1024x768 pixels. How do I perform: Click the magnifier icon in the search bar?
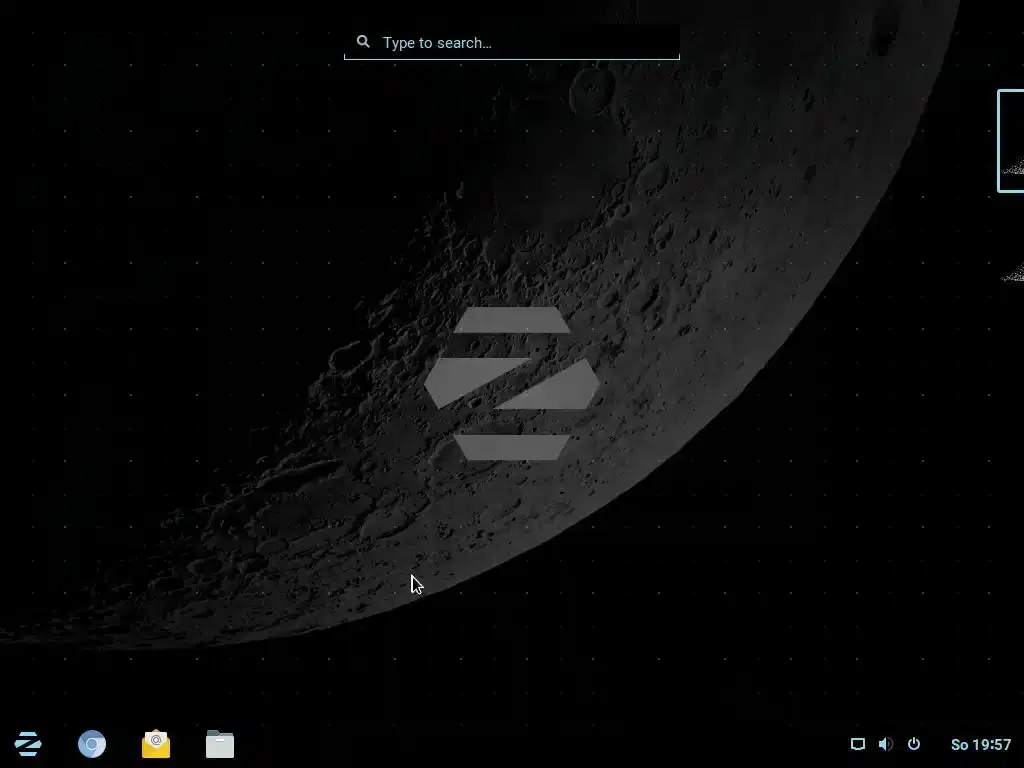point(363,42)
